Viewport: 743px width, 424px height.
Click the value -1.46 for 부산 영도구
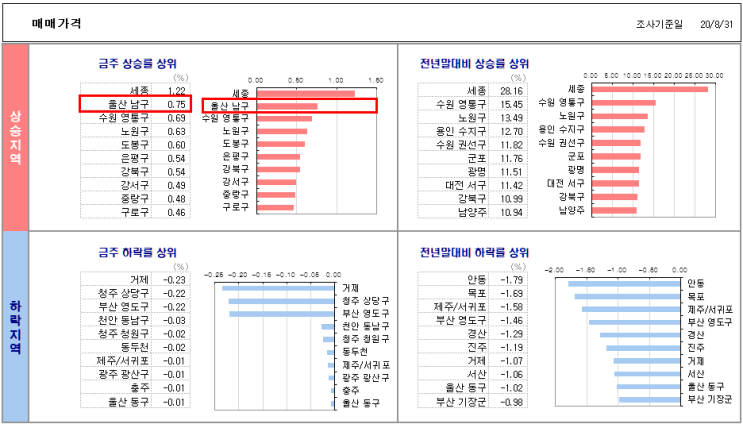(x=513, y=320)
